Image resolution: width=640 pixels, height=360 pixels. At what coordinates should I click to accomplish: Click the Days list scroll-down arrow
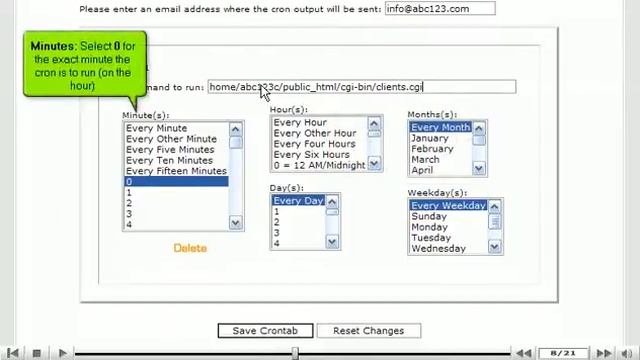click(x=332, y=242)
